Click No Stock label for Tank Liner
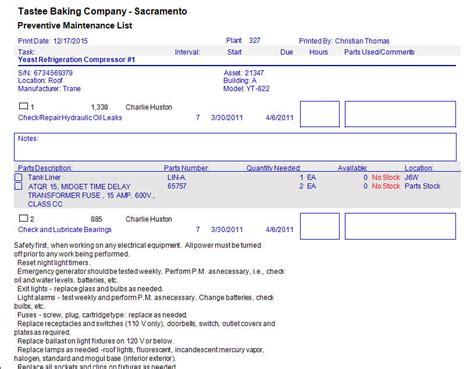The width and height of the screenshot is (474, 369). (x=386, y=177)
